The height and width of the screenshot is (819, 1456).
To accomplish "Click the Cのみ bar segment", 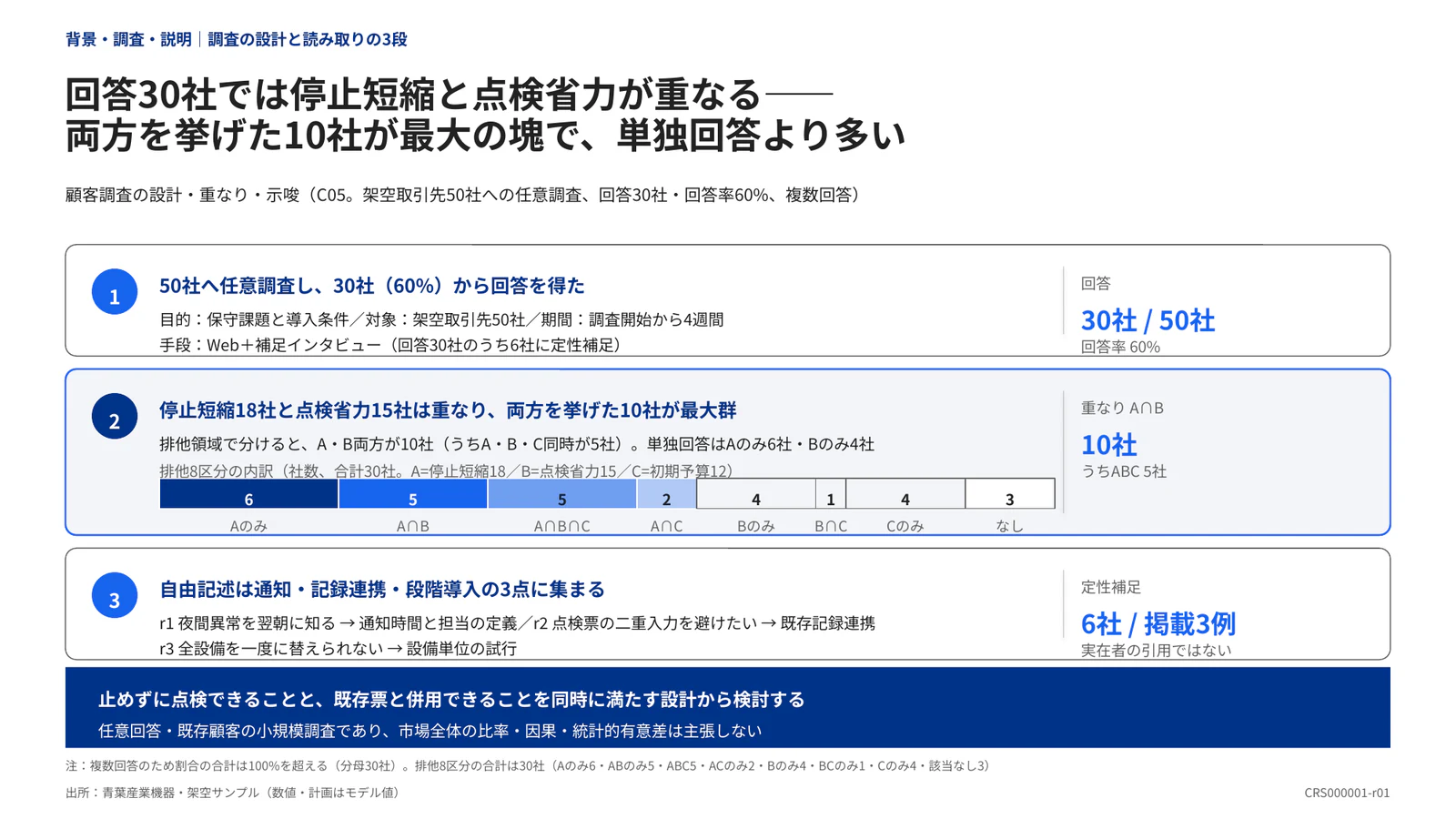I will (905, 494).
